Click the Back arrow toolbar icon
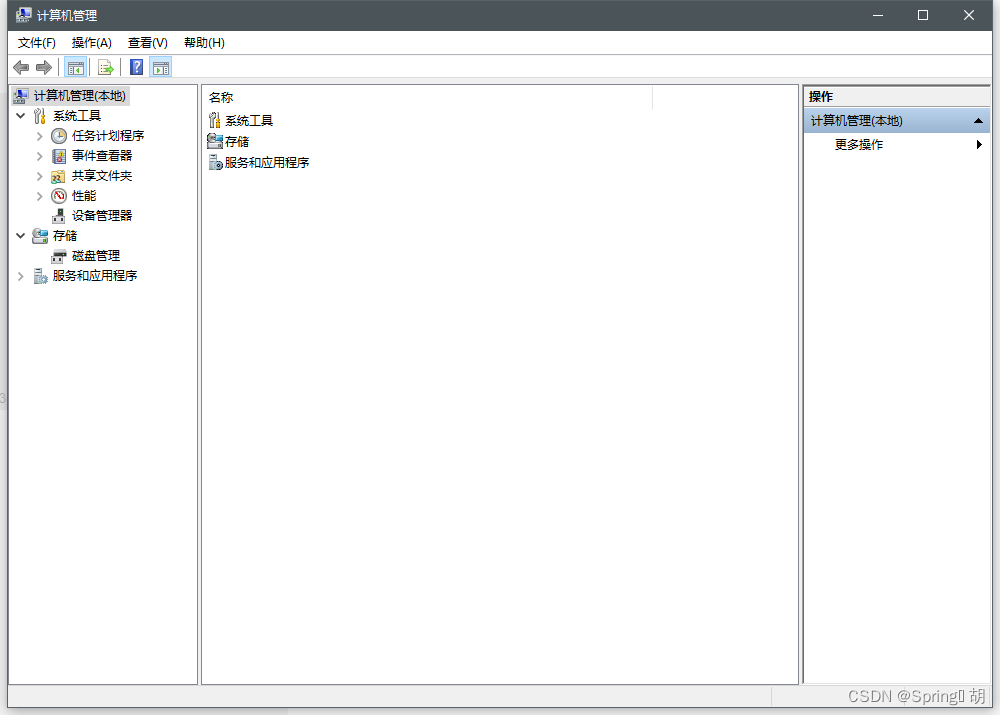This screenshot has height=715, width=1000. 21,68
